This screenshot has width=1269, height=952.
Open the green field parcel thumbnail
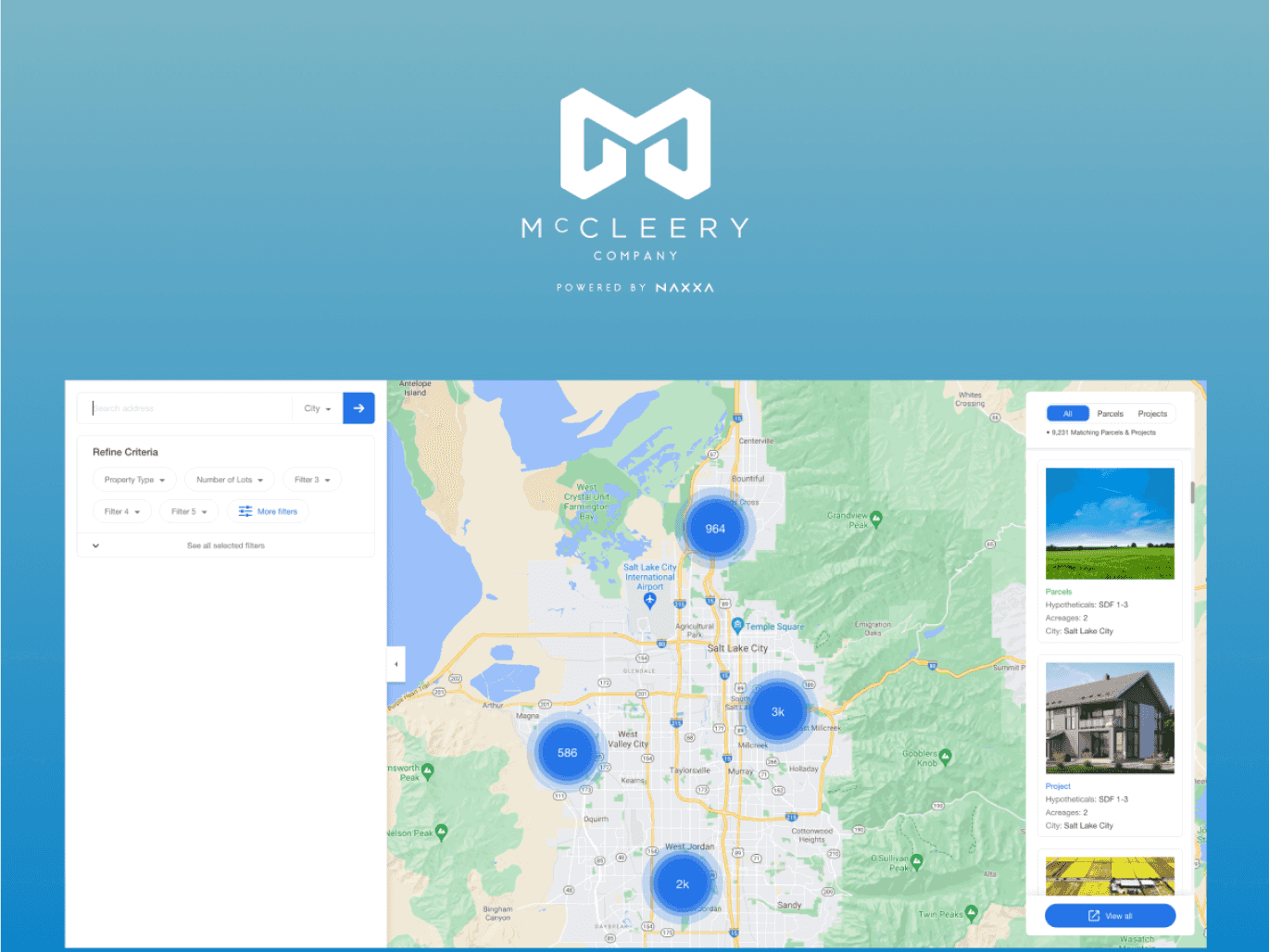(x=1110, y=523)
